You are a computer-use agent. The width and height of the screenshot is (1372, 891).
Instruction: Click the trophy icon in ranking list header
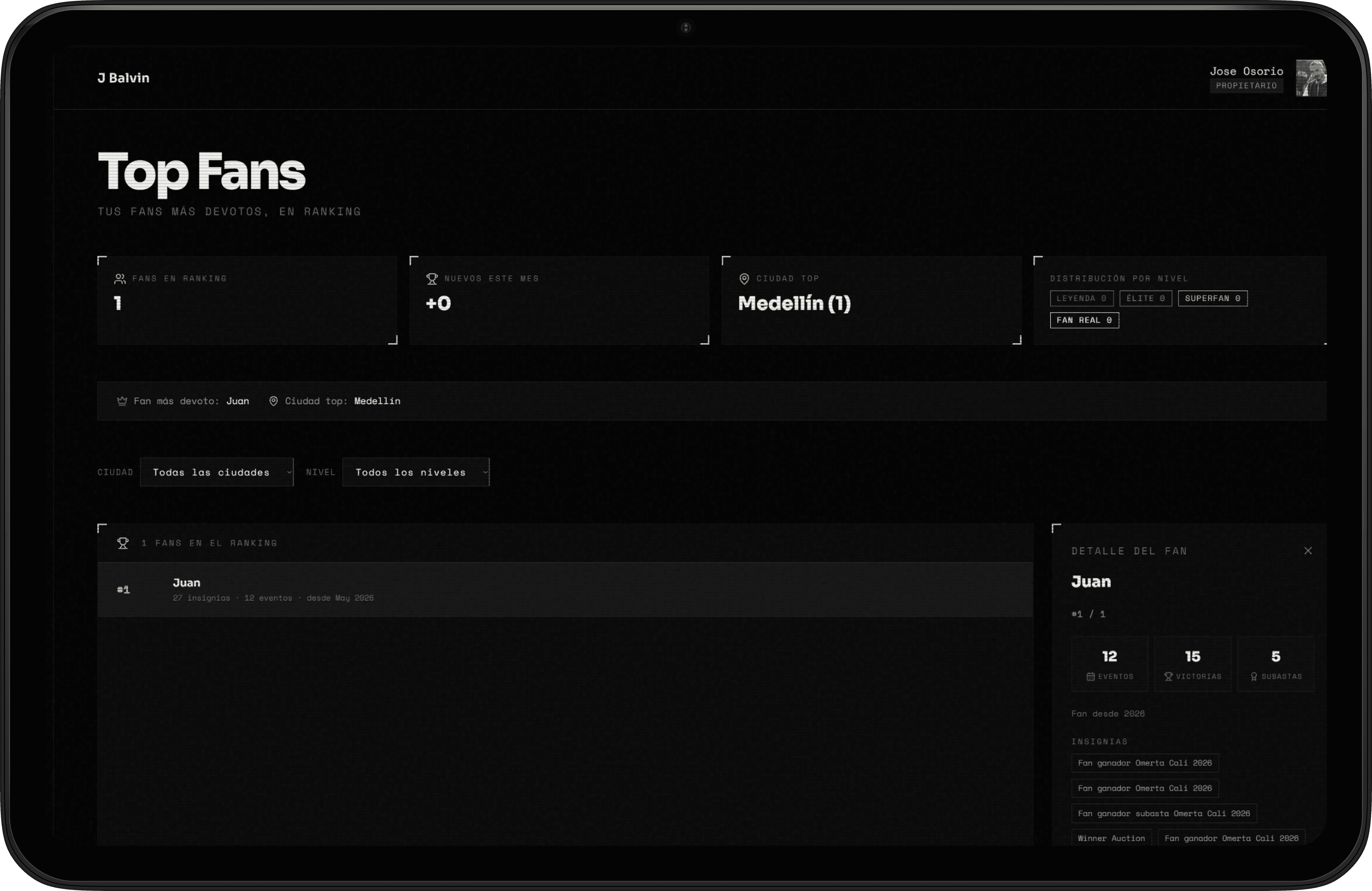click(x=123, y=543)
